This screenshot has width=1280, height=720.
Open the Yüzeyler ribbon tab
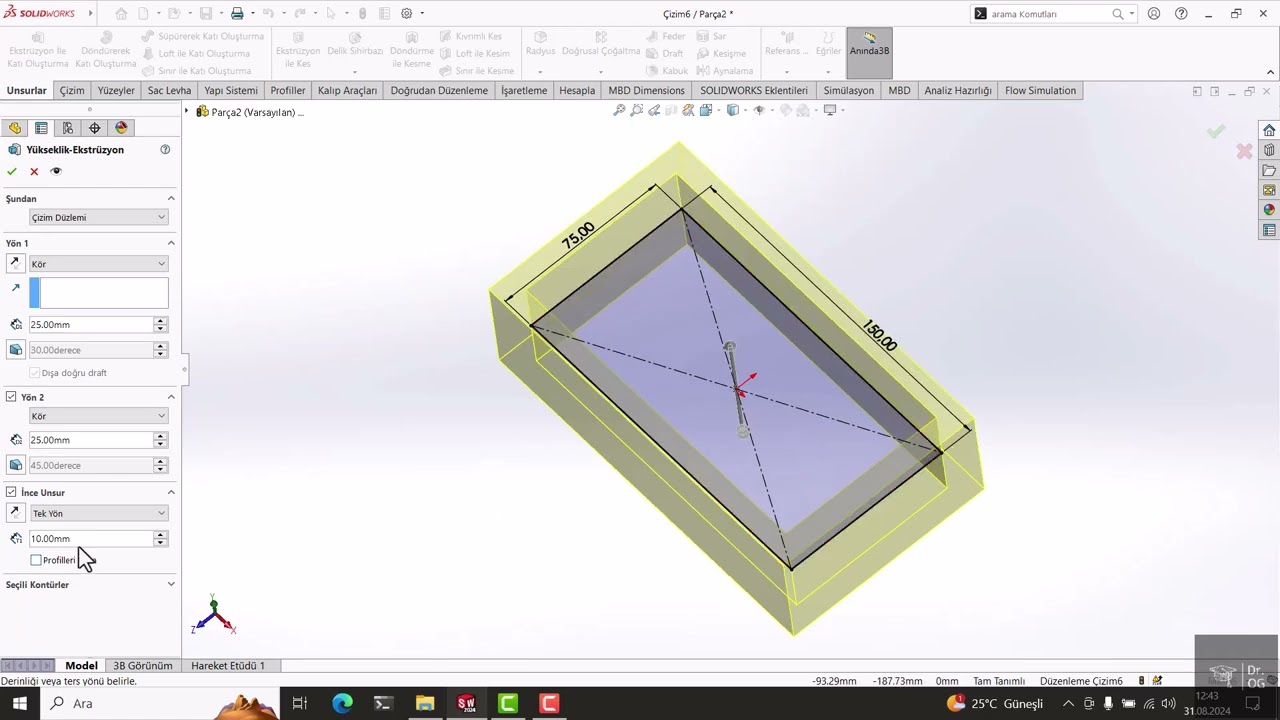coord(116,90)
